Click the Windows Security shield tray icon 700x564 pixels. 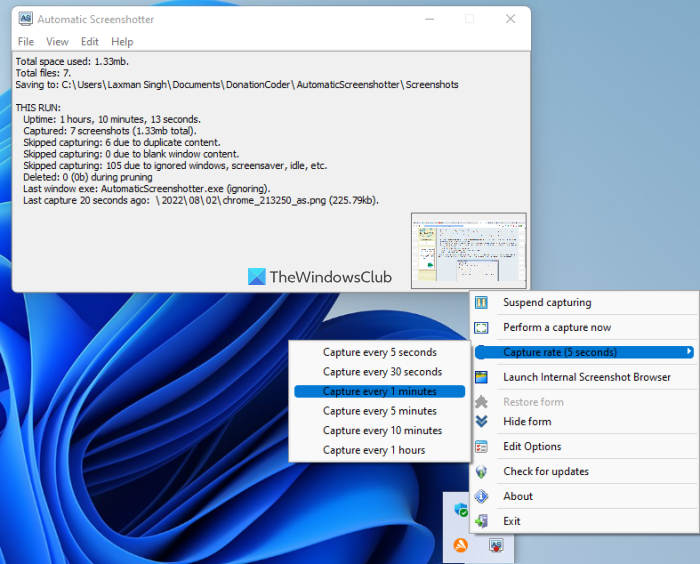461,510
